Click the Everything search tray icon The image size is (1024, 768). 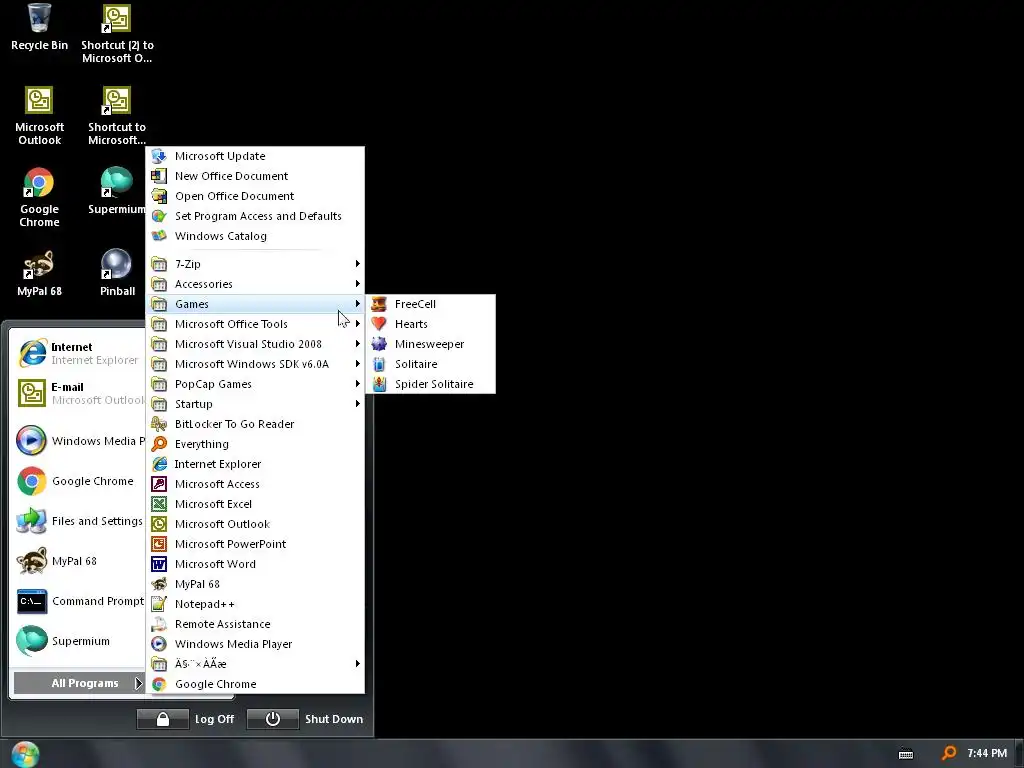click(949, 754)
